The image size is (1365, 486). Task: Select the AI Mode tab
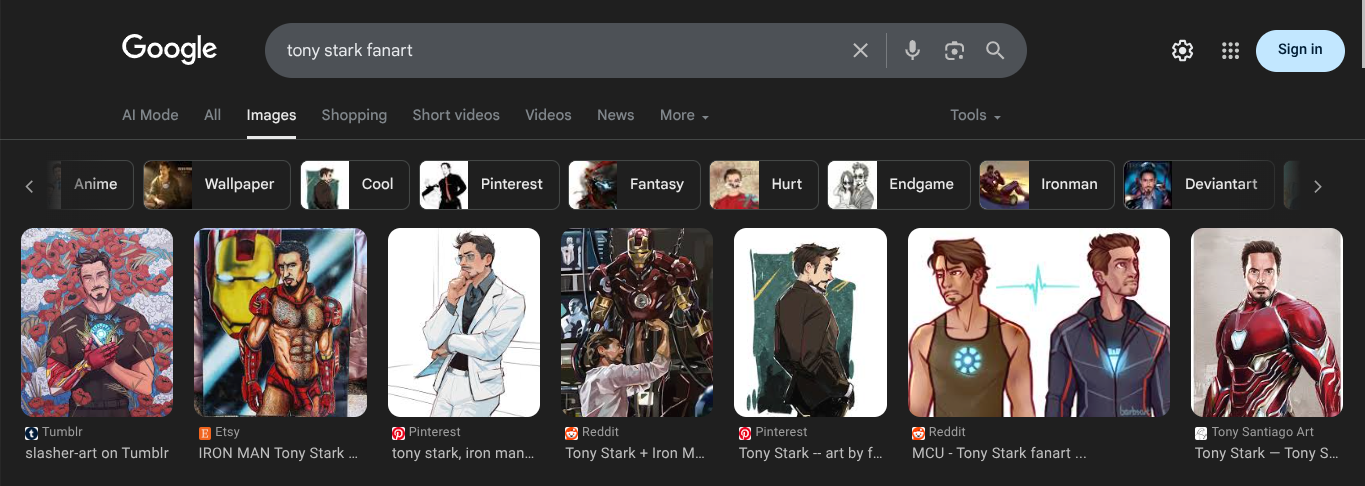150,115
